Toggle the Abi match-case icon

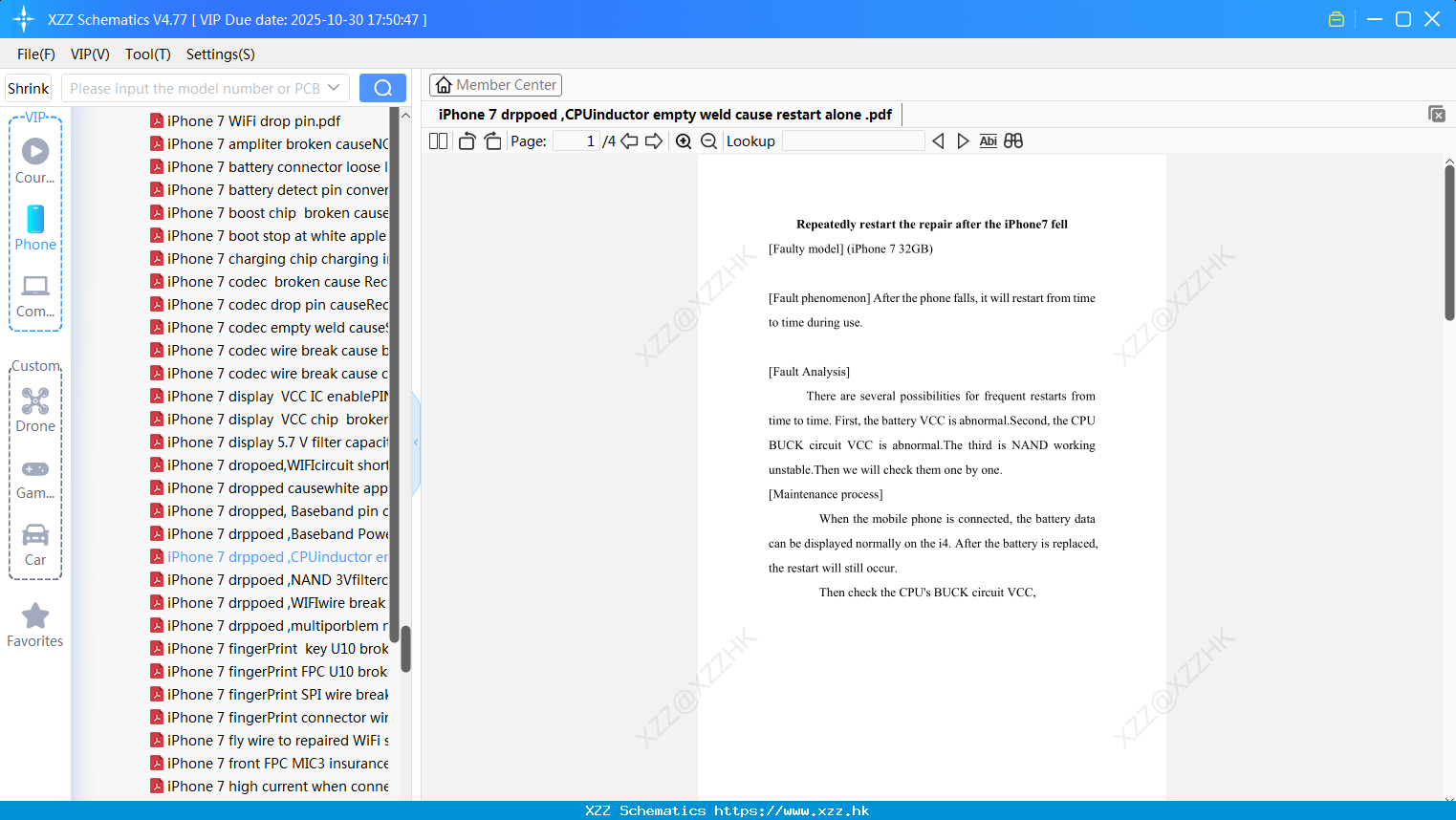(989, 141)
